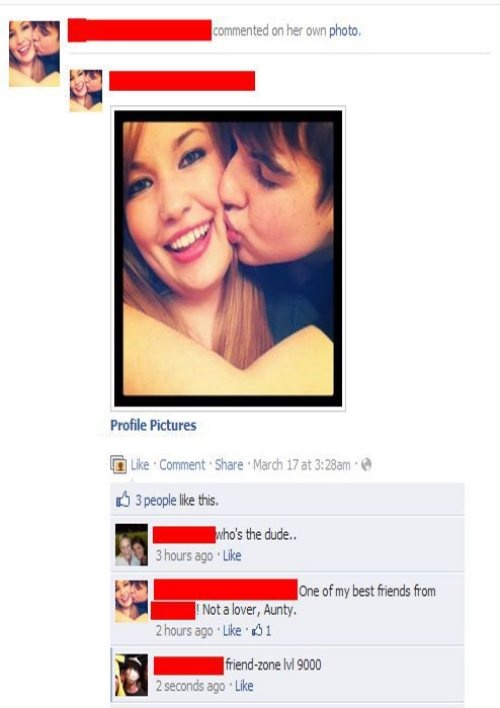Click the thumbs-up icon with count 1

tap(257, 629)
